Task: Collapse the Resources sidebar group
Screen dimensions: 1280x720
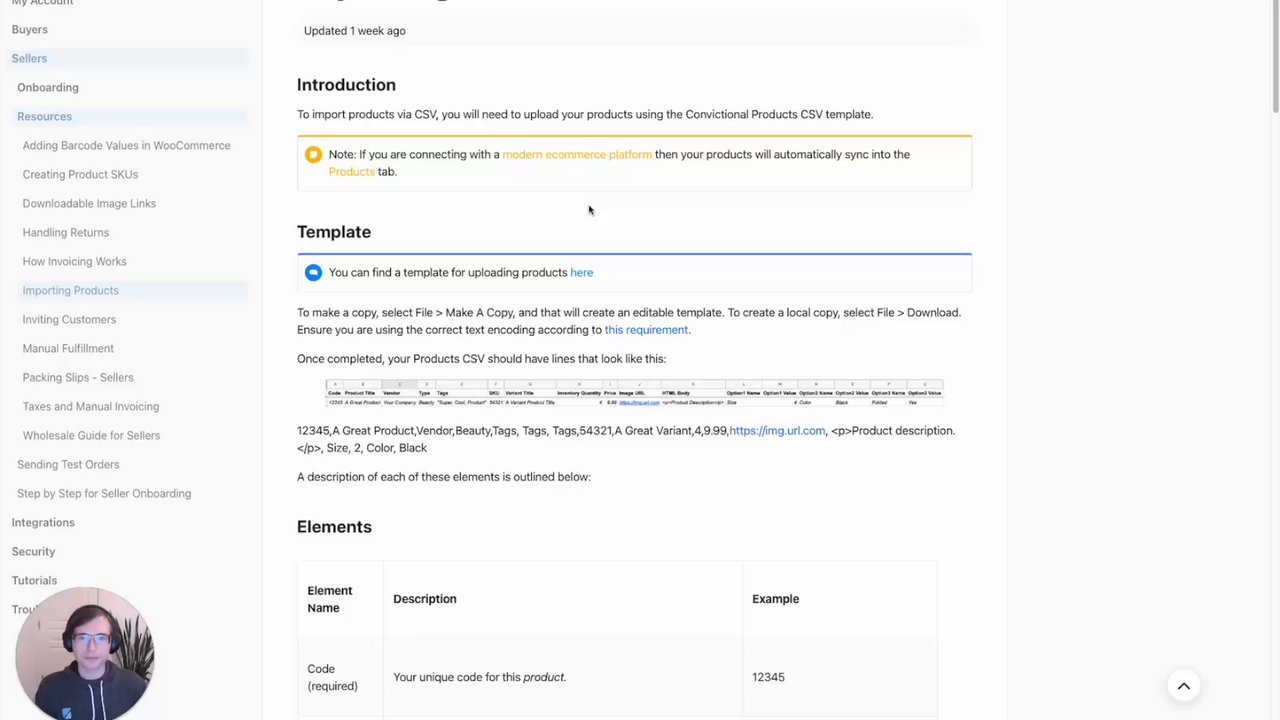Action: 44,116
